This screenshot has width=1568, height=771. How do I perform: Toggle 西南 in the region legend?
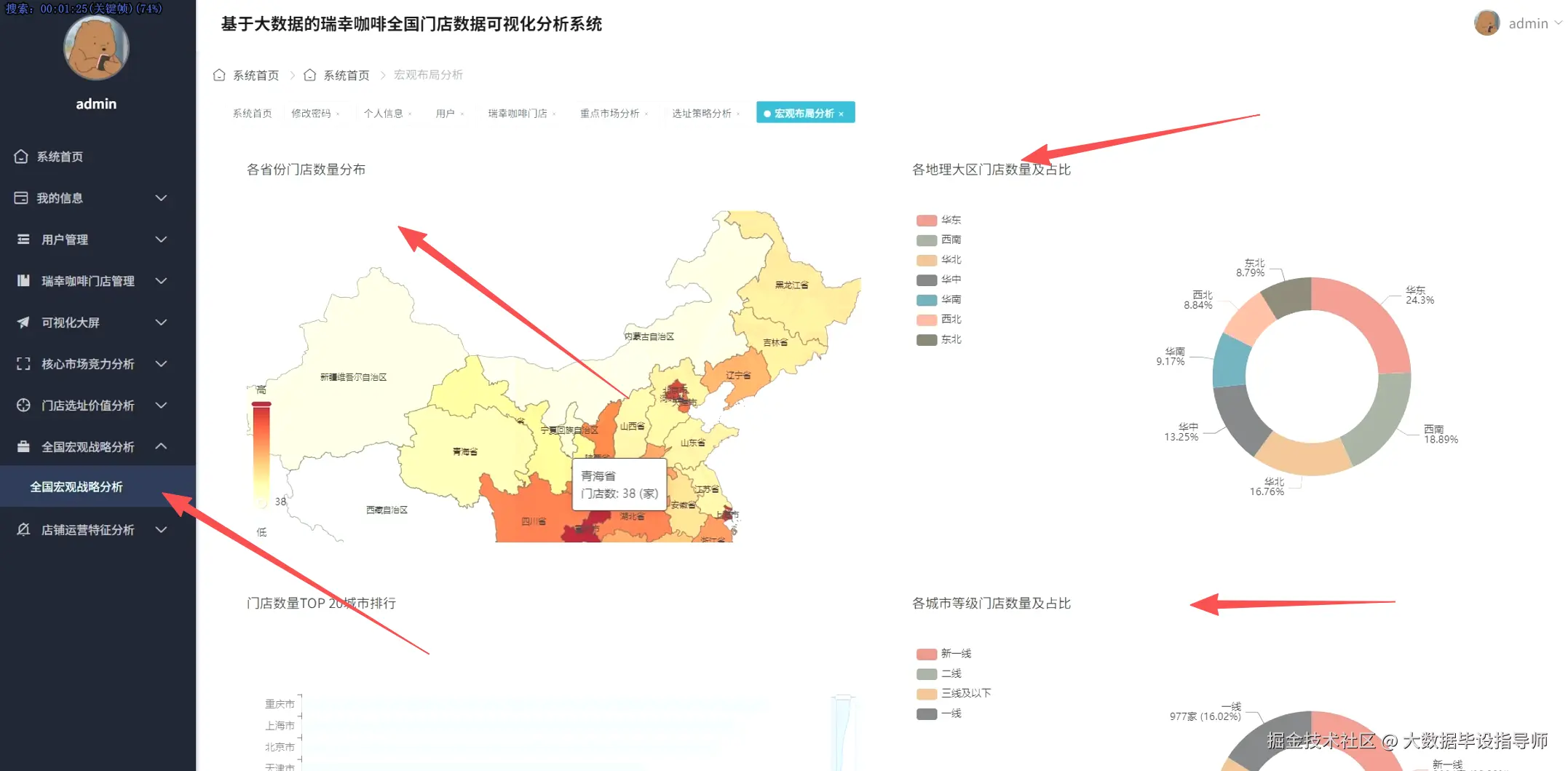coord(939,240)
